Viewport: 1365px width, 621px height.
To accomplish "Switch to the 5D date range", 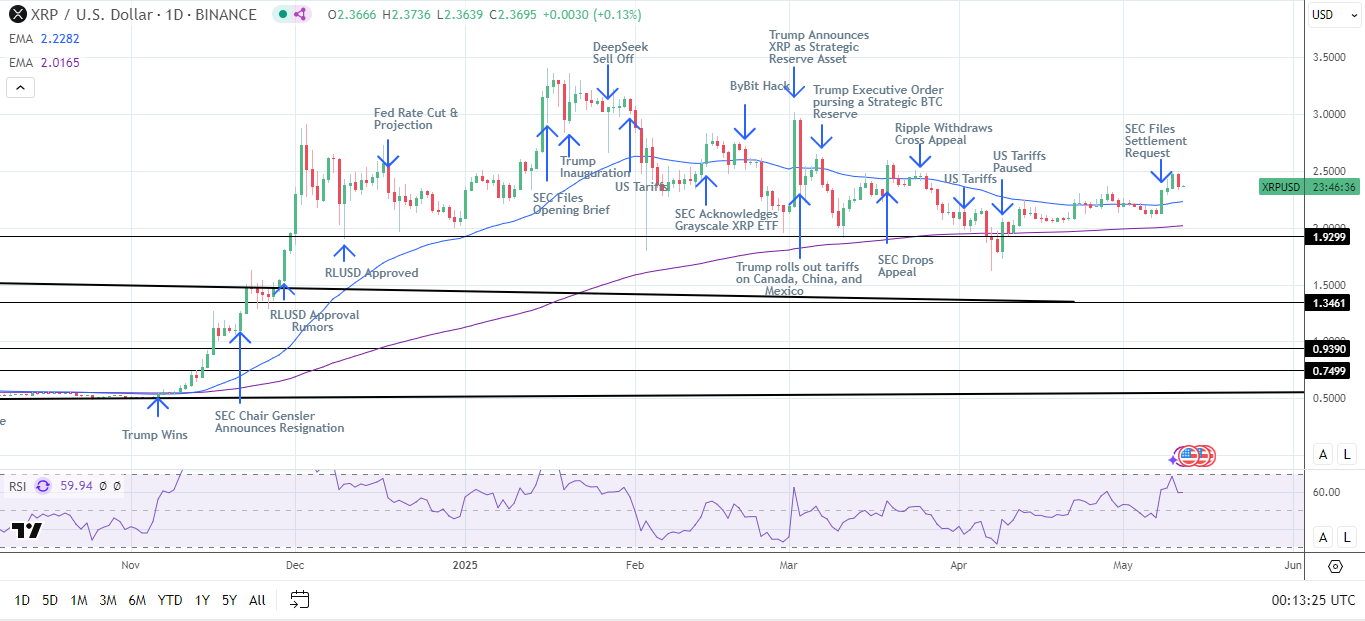I will tap(50, 600).
